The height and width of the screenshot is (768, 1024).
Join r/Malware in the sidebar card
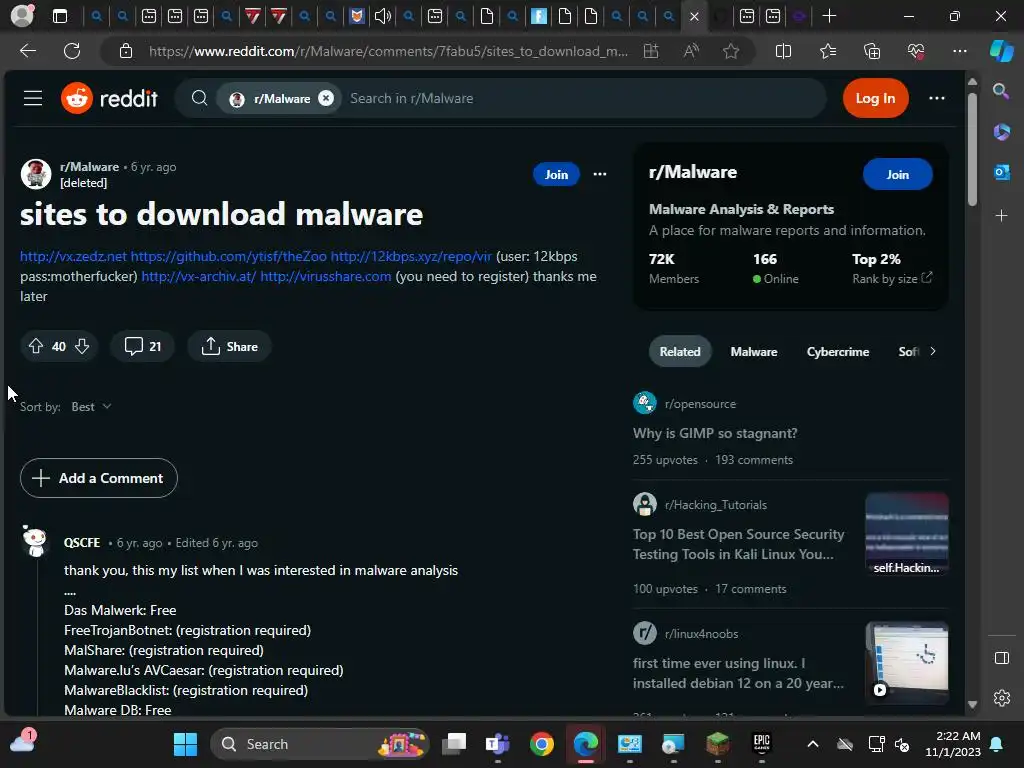(x=897, y=174)
